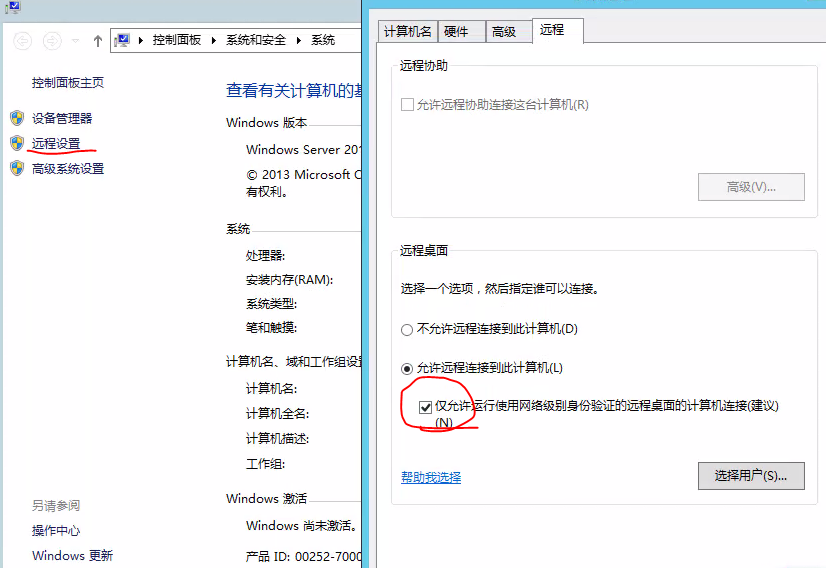Viewport: 826px width, 568px height.
Task: Select 不允许远程连接到此计算机 radio button
Action: (407, 330)
